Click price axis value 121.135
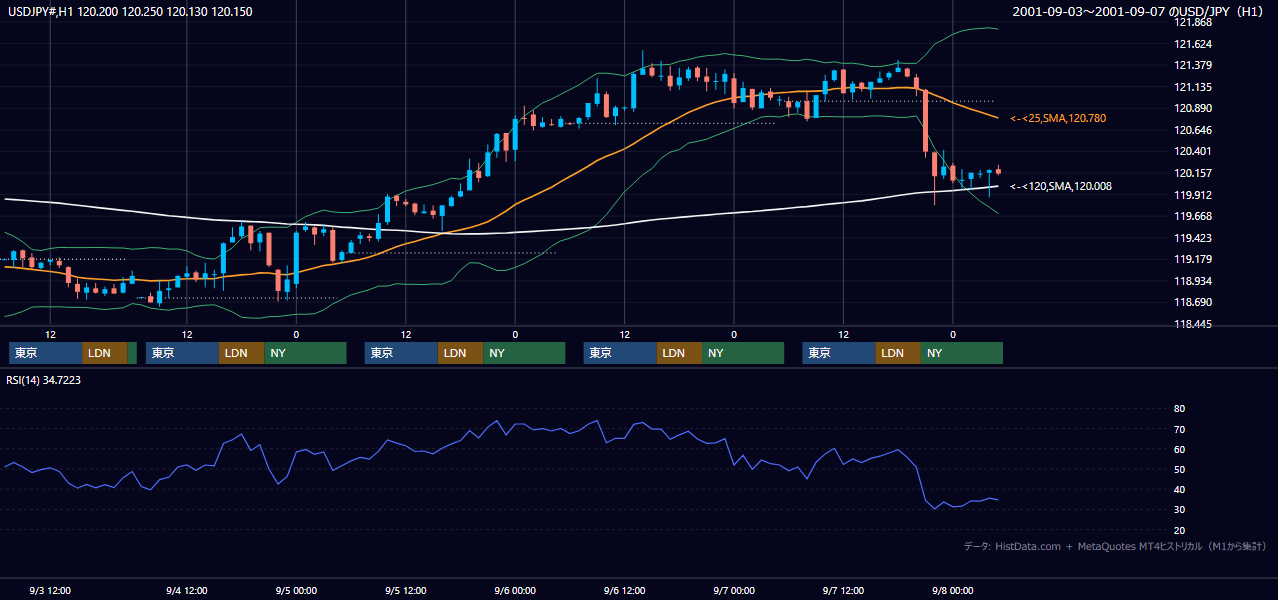The width and height of the screenshot is (1278, 600). click(x=1192, y=87)
